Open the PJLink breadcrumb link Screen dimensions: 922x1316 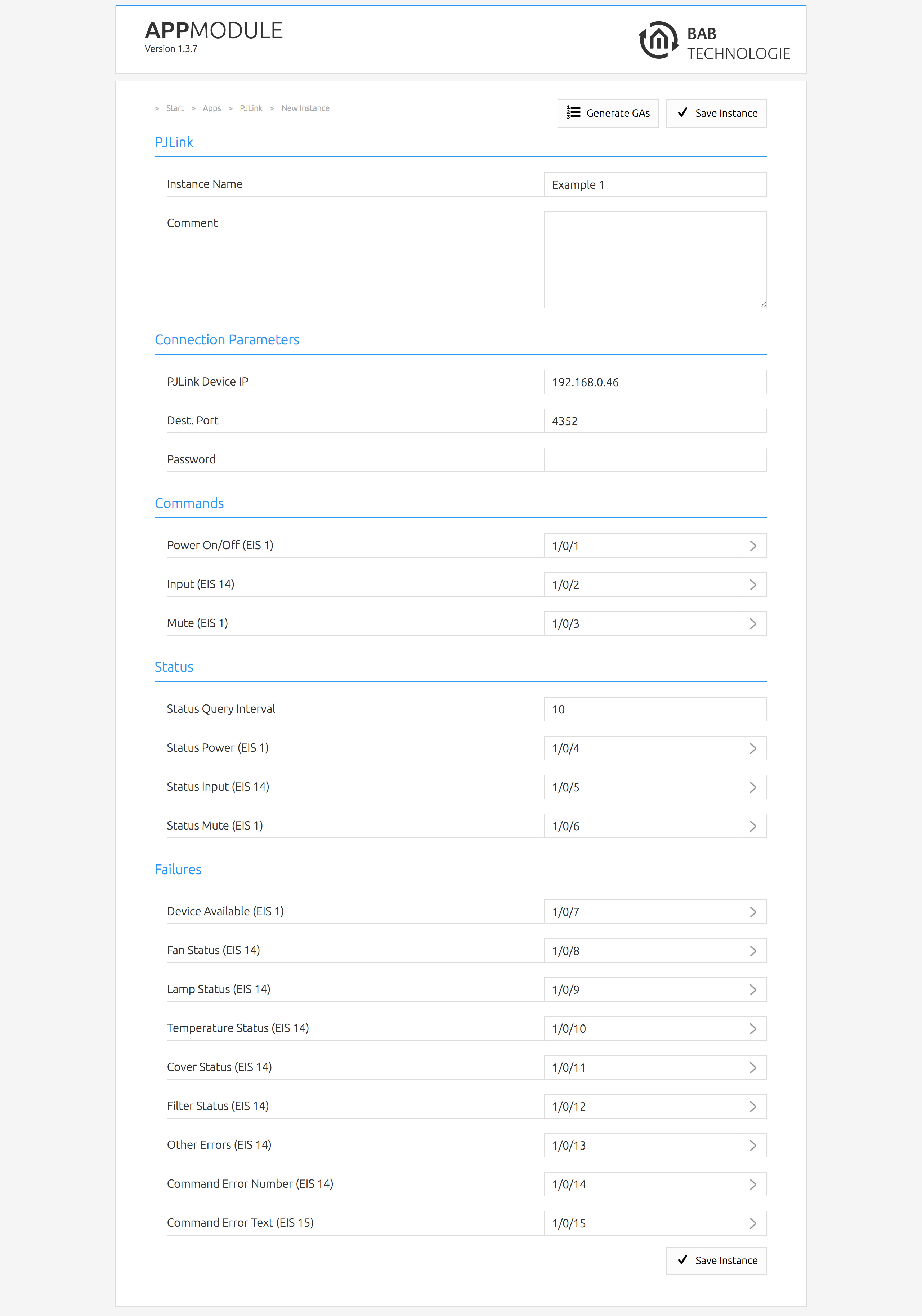(x=251, y=108)
